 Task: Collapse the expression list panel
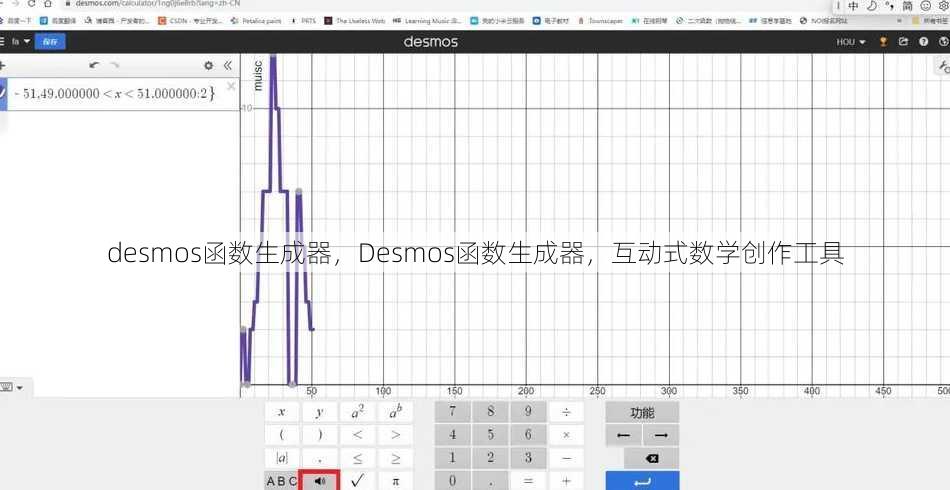[x=228, y=65]
